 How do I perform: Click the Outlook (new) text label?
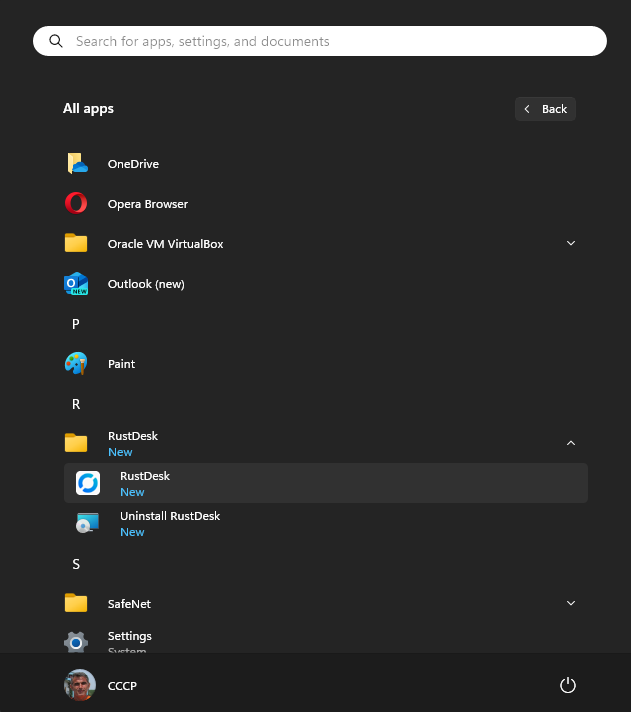pos(146,284)
